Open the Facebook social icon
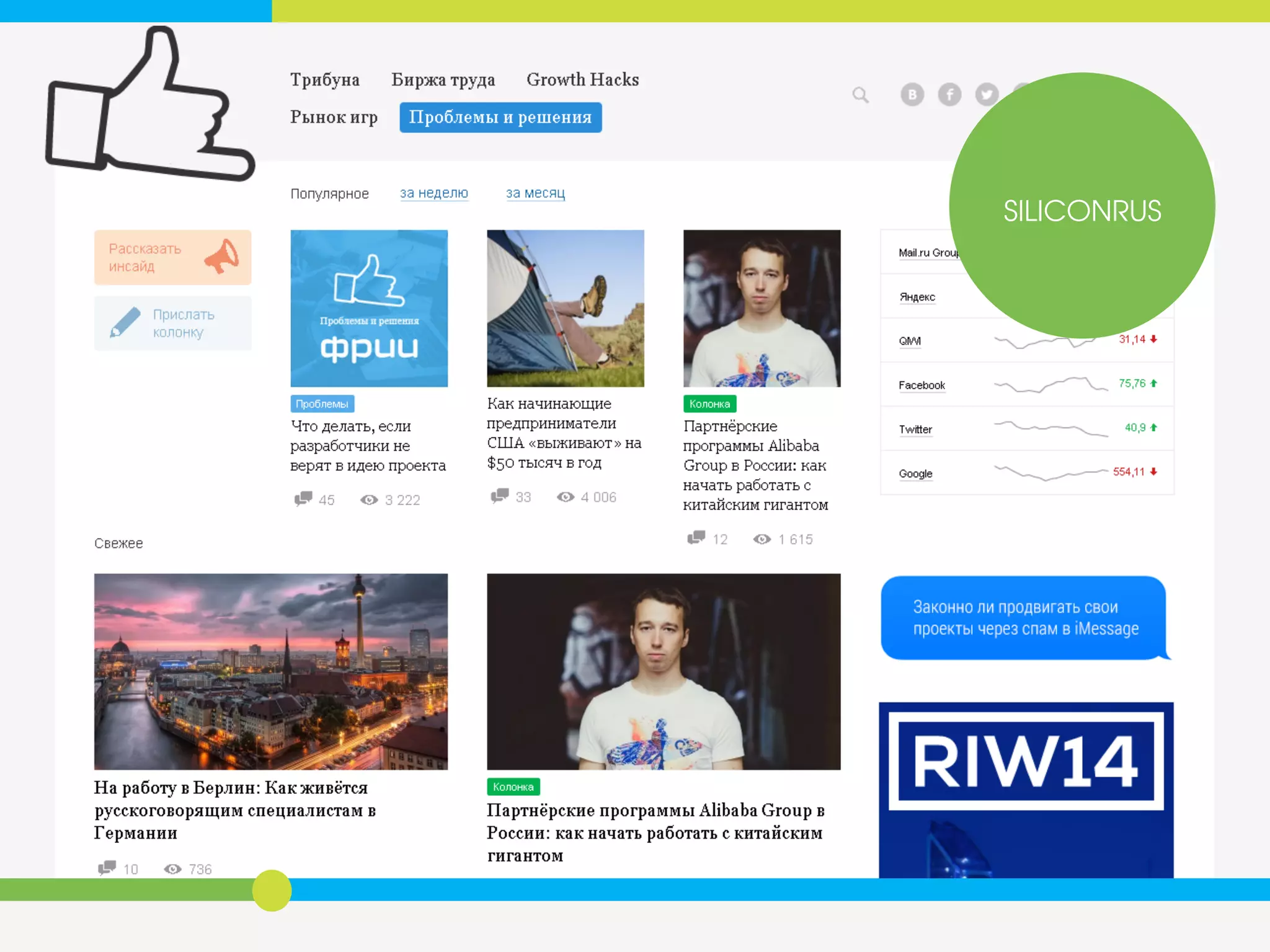 [949, 95]
